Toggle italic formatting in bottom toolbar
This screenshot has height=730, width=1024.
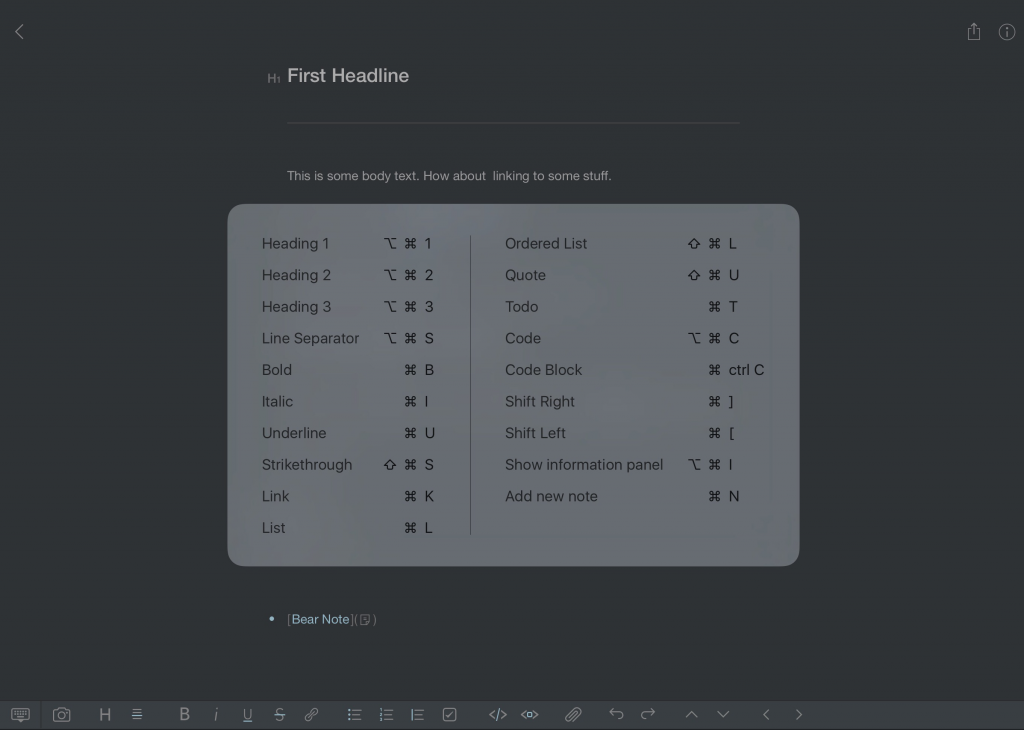point(216,714)
